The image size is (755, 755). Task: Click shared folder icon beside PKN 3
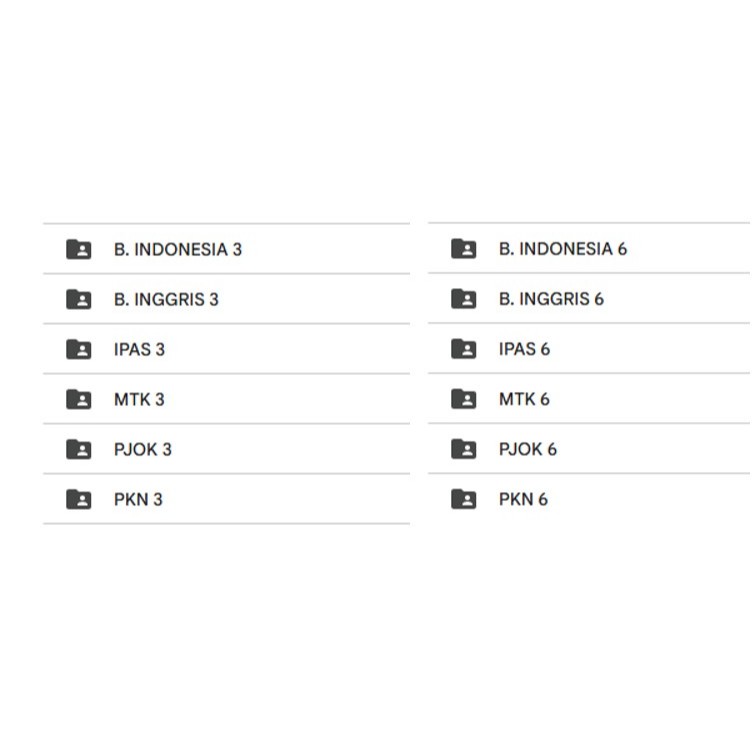click(79, 499)
